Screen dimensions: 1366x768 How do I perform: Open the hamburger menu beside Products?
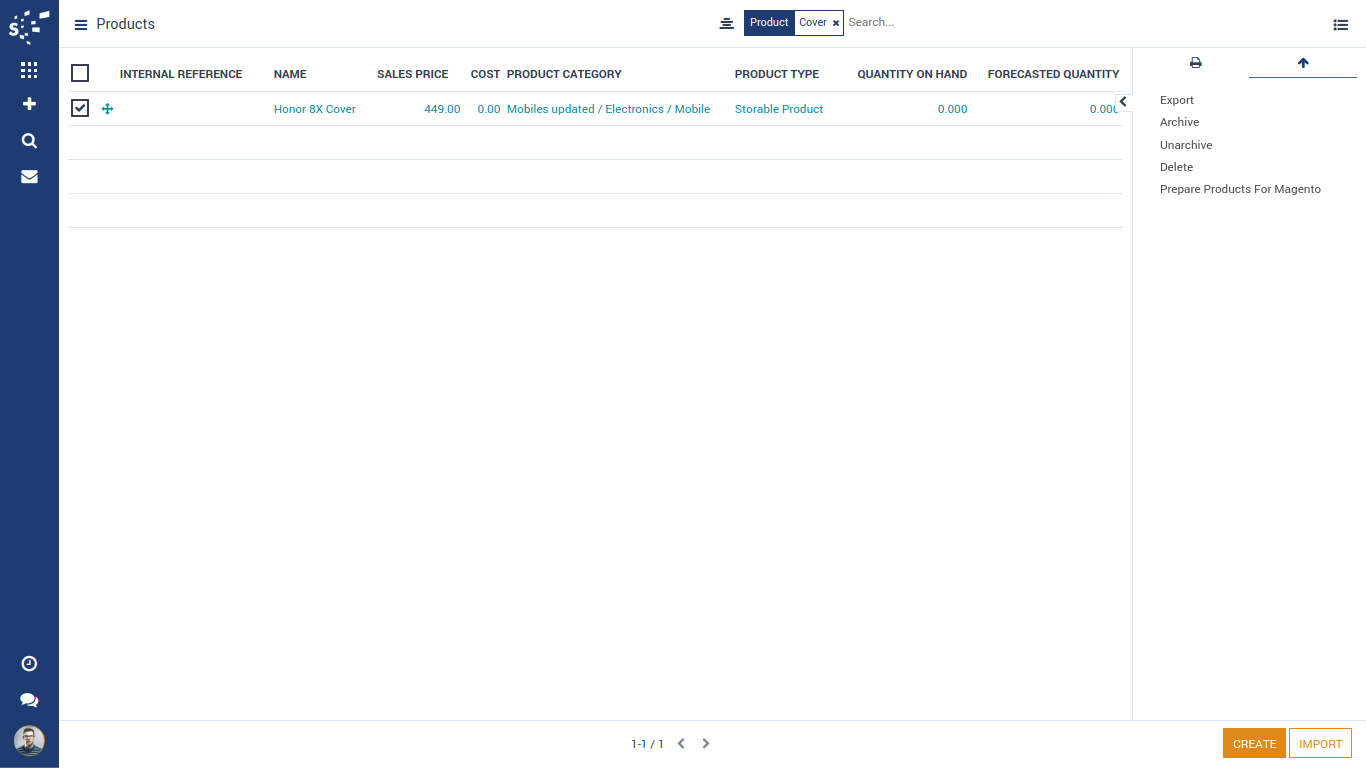coord(81,25)
